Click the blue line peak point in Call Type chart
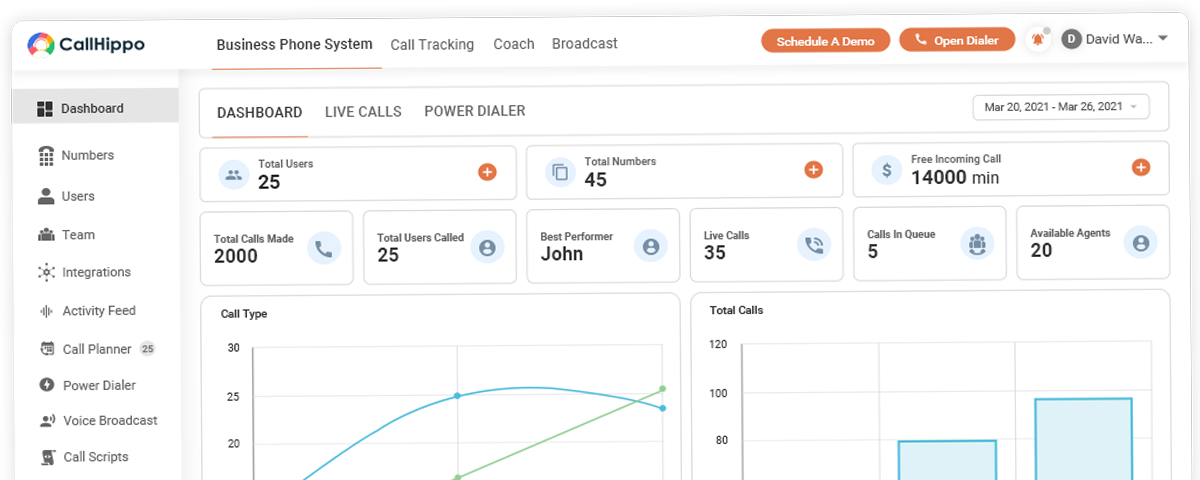The width and height of the screenshot is (1200, 480). pyautogui.click(x=457, y=396)
